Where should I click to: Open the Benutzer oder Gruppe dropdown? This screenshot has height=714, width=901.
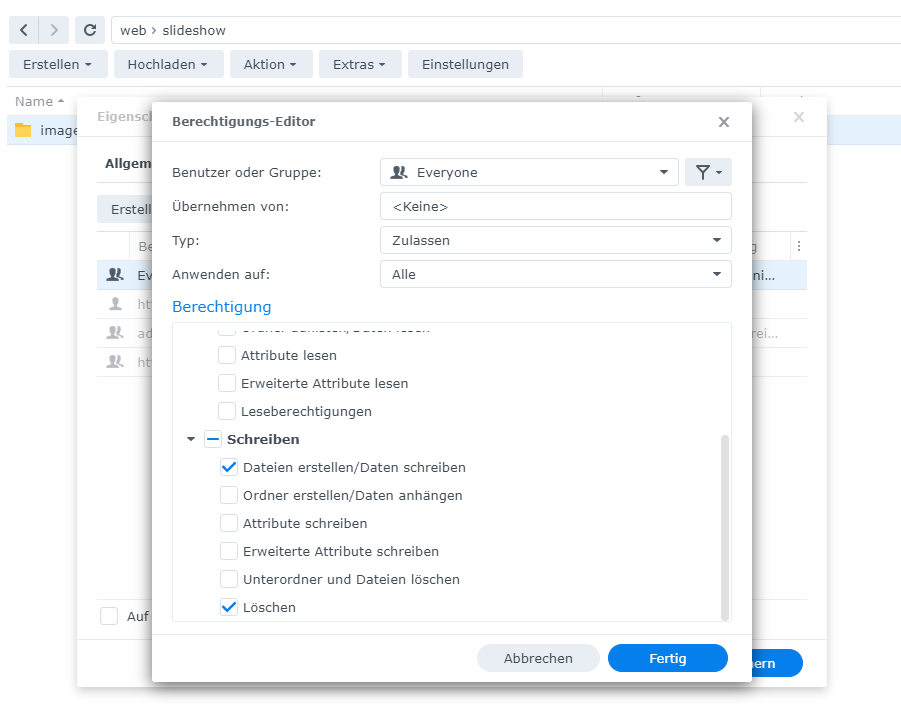click(x=529, y=173)
